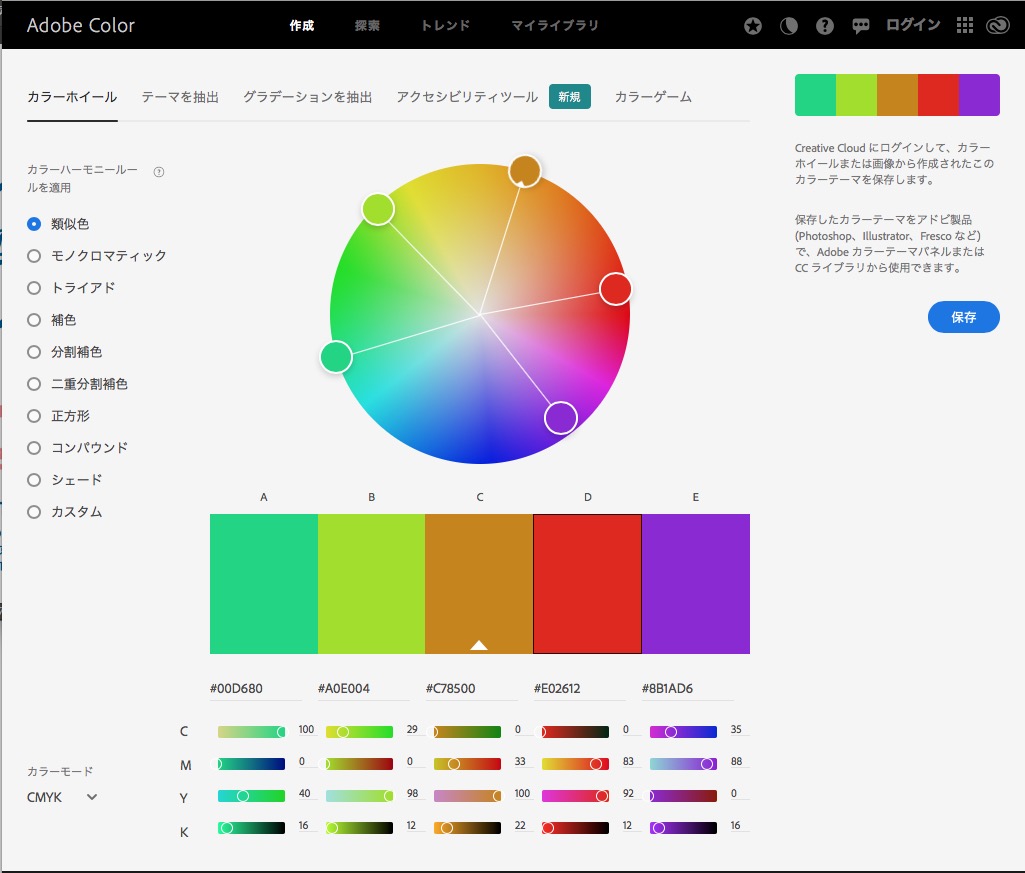The width and height of the screenshot is (1025, 873).
Task: Switch to the テーマを抽出 tab
Action: tap(180, 97)
